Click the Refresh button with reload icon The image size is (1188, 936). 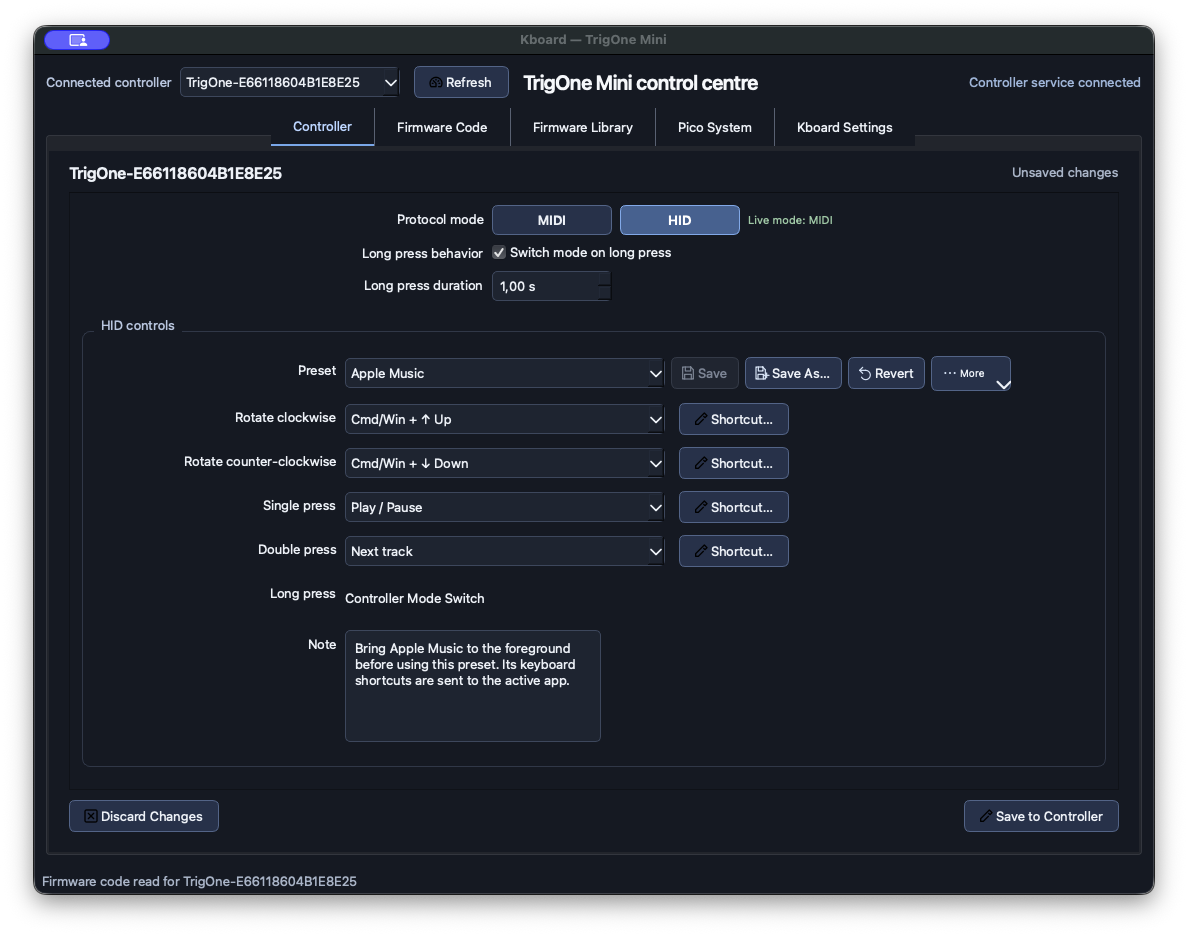(461, 83)
